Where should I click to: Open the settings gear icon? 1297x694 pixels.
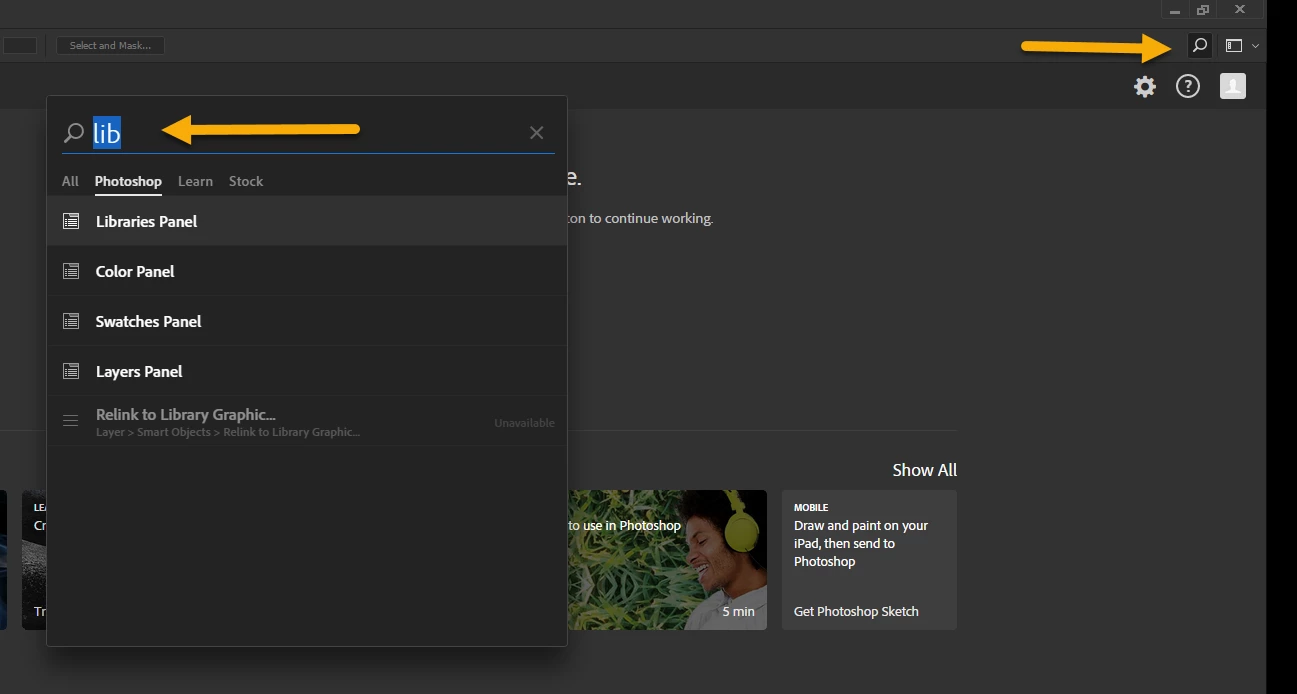pyautogui.click(x=1145, y=87)
